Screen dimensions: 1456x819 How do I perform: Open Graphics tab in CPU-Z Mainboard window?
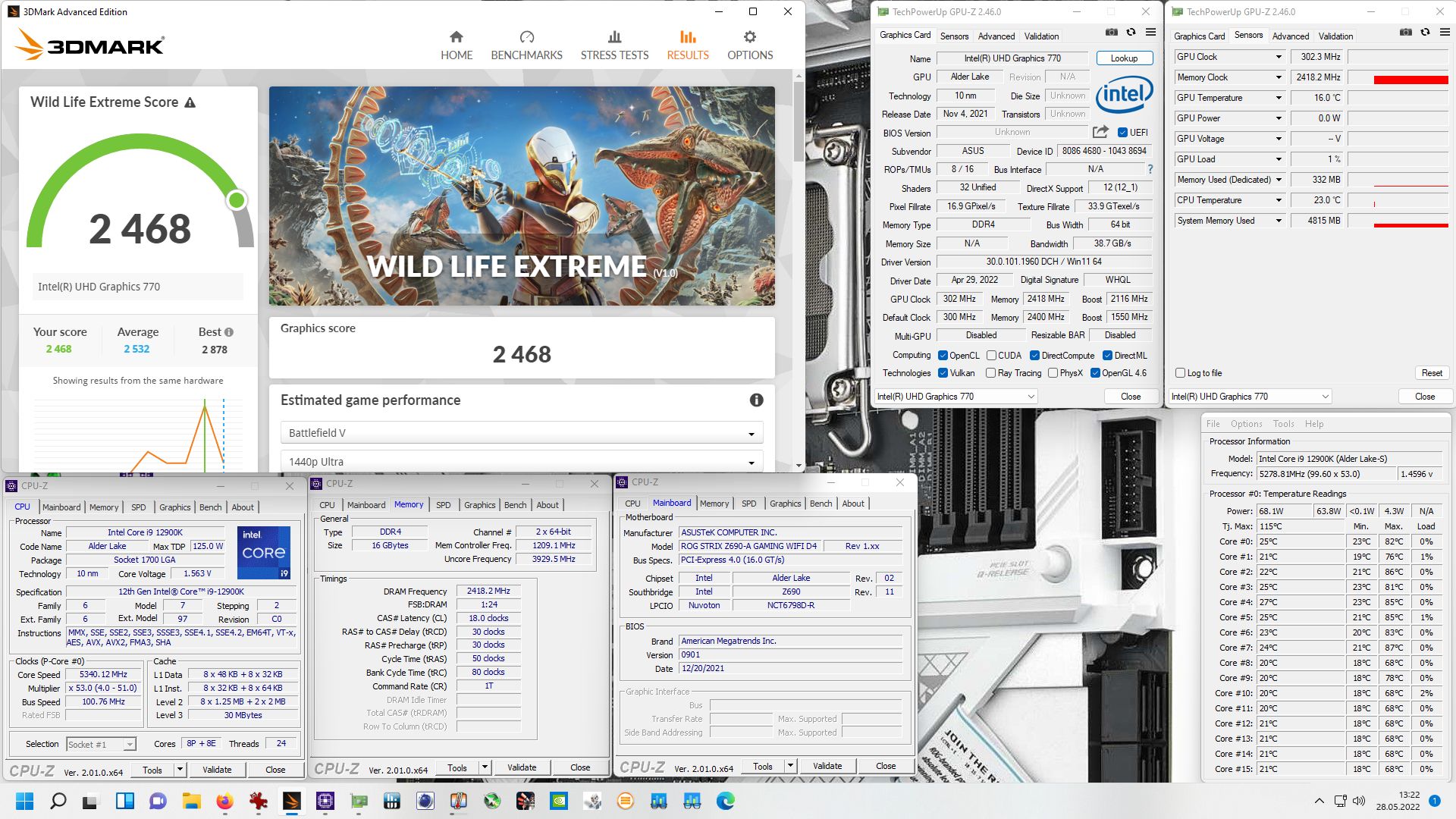point(785,504)
